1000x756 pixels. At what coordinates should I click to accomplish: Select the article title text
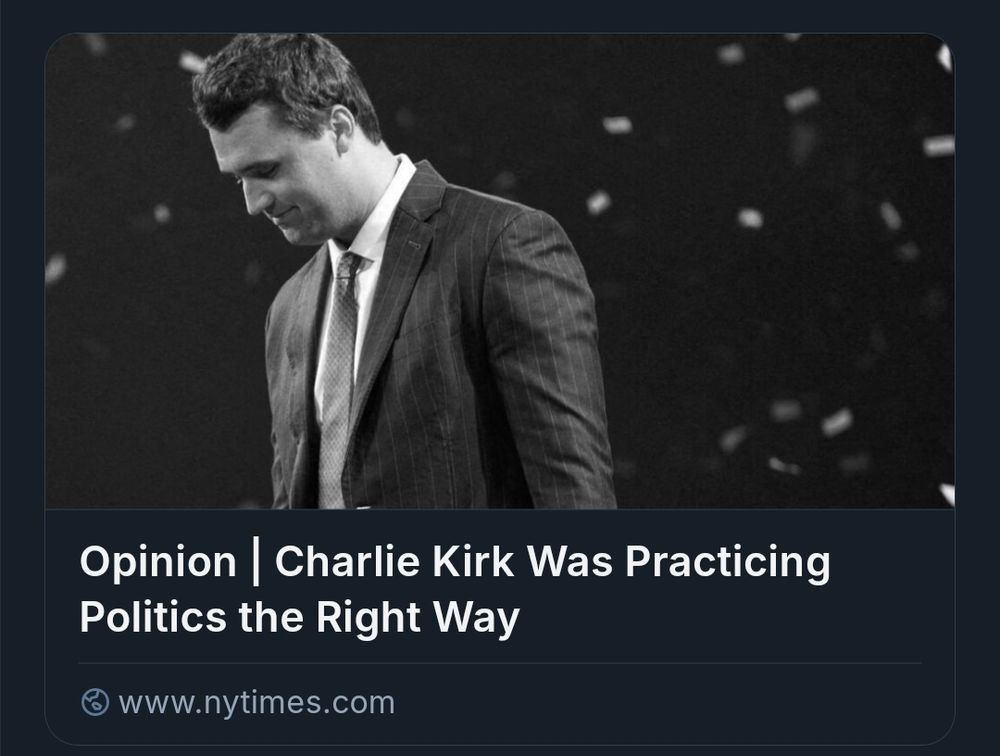coord(455,589)
